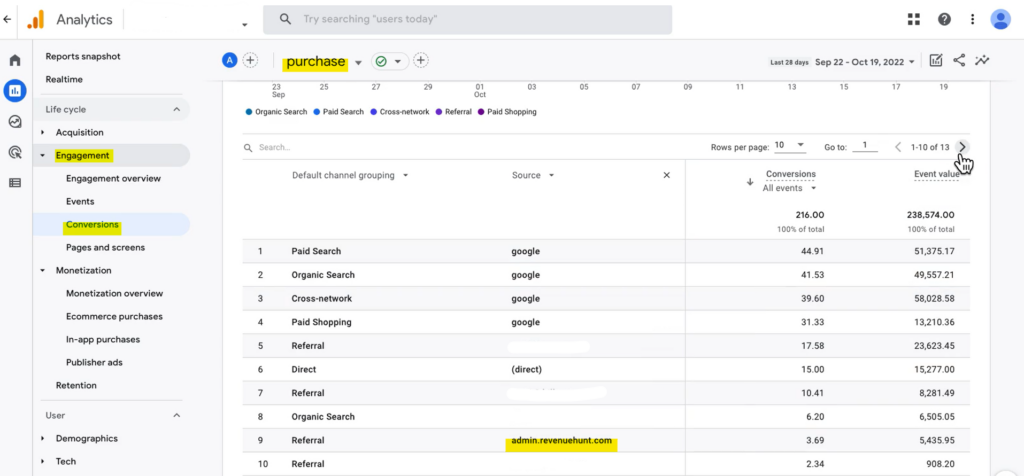
Task: Click the share report icon
Action: (x=959, y=61)
